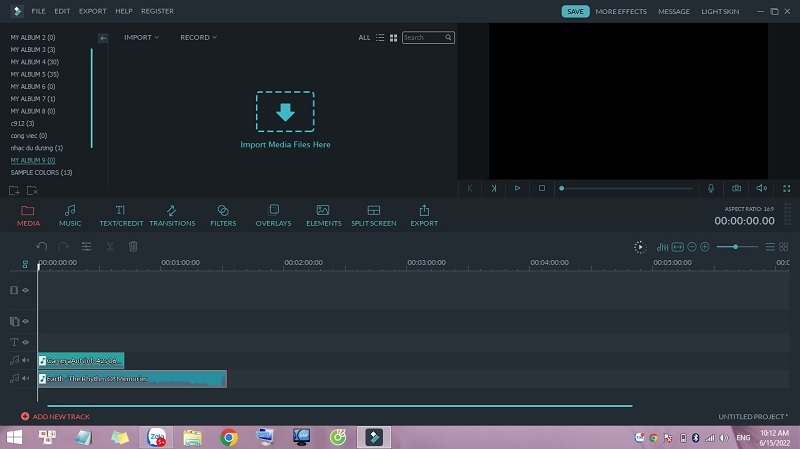This screenshot has width=800, height=449.
Task: Toggle video track visibility eye
Action: click(x=26, y=290)
